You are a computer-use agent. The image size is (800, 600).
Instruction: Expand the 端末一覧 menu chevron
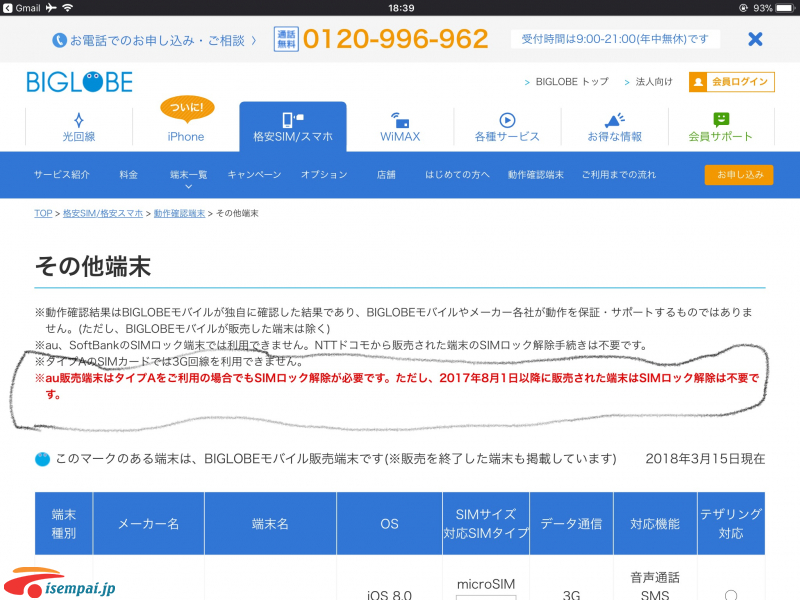pyautogui.click(x=188, y=186)
